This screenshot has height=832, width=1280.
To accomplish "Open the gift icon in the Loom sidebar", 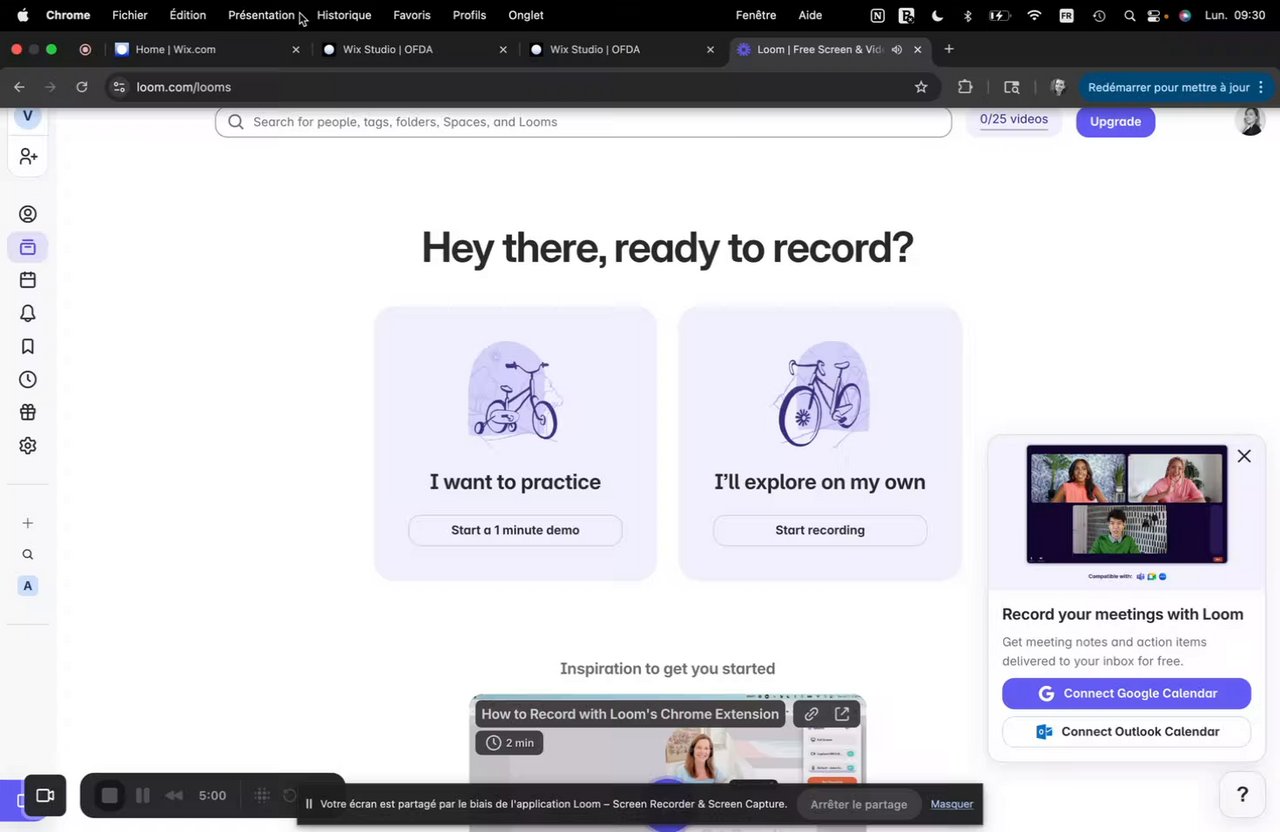I will point(28,412).
